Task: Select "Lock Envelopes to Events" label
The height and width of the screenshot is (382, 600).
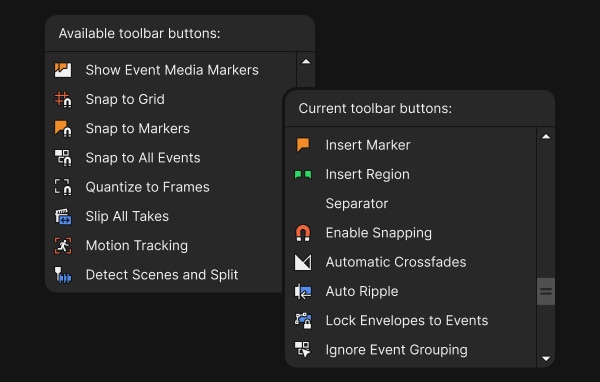Action: tap(407, 321)
